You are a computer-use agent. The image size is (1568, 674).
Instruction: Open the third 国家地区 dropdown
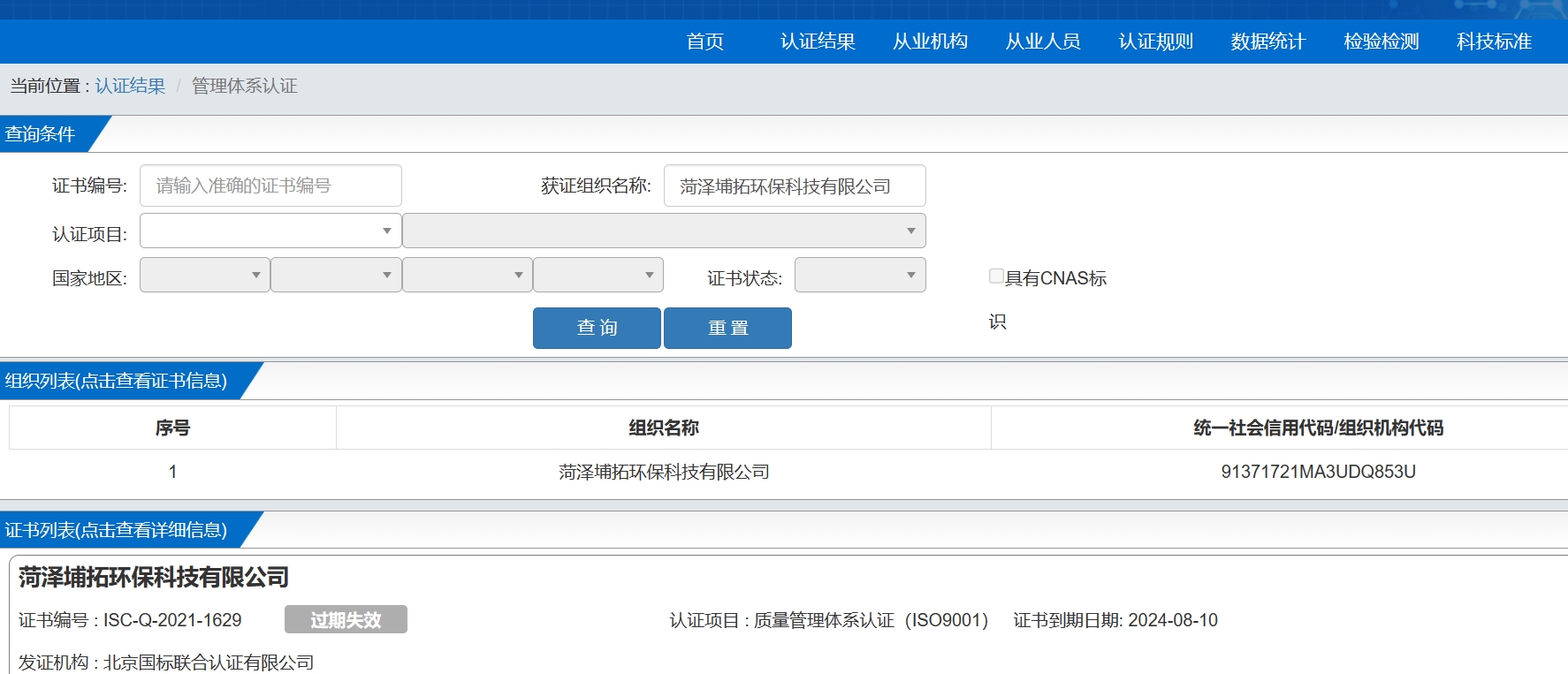pos(468,275)
